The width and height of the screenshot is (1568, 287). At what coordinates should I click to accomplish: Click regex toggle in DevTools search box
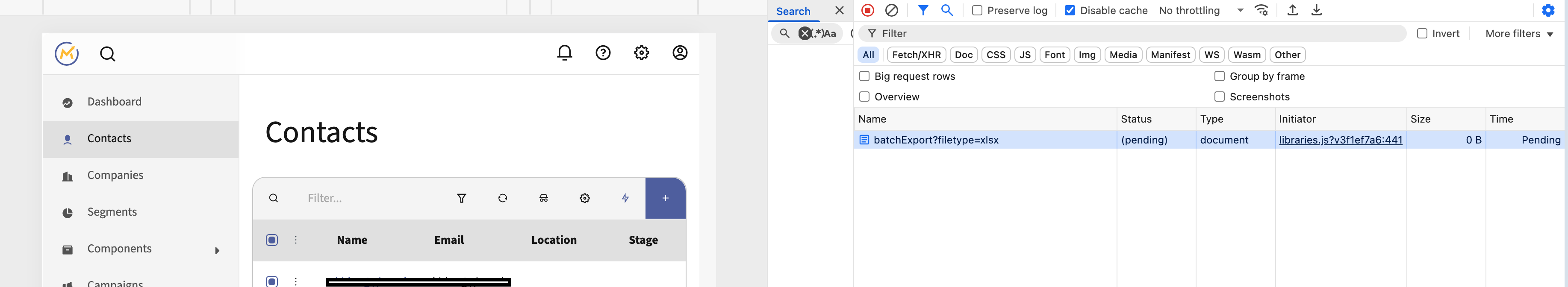[x=819, y=33]
